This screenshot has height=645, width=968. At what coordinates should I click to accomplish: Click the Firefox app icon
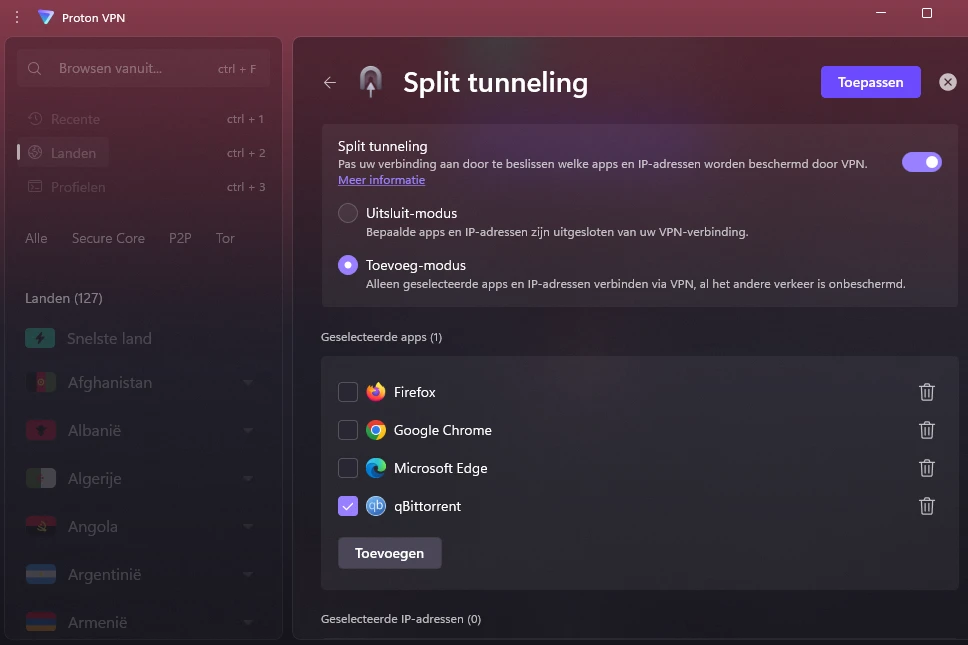coord(375,392)
